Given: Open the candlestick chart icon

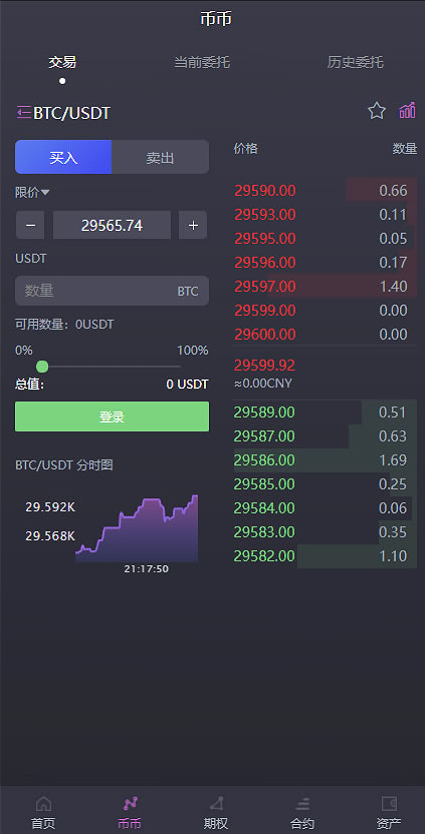Looking at the screenshot, I should point(407,111).
